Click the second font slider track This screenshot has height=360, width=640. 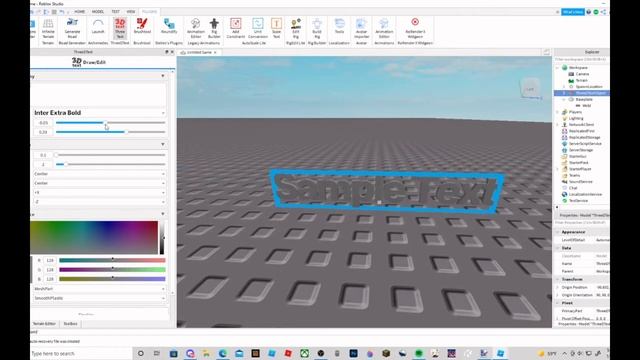(x=111, y=132)
